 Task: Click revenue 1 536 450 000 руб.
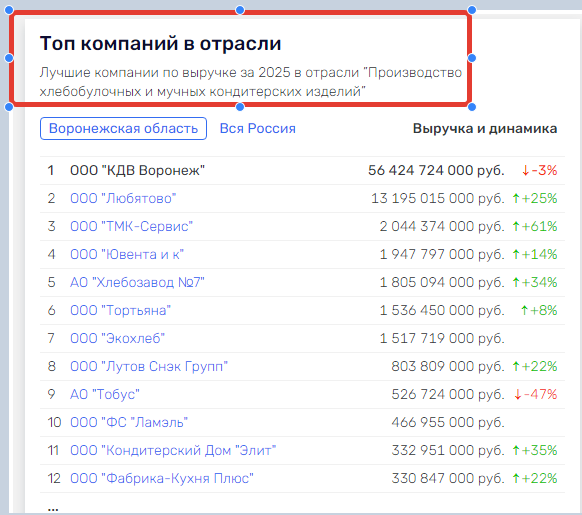coord(442,310)
